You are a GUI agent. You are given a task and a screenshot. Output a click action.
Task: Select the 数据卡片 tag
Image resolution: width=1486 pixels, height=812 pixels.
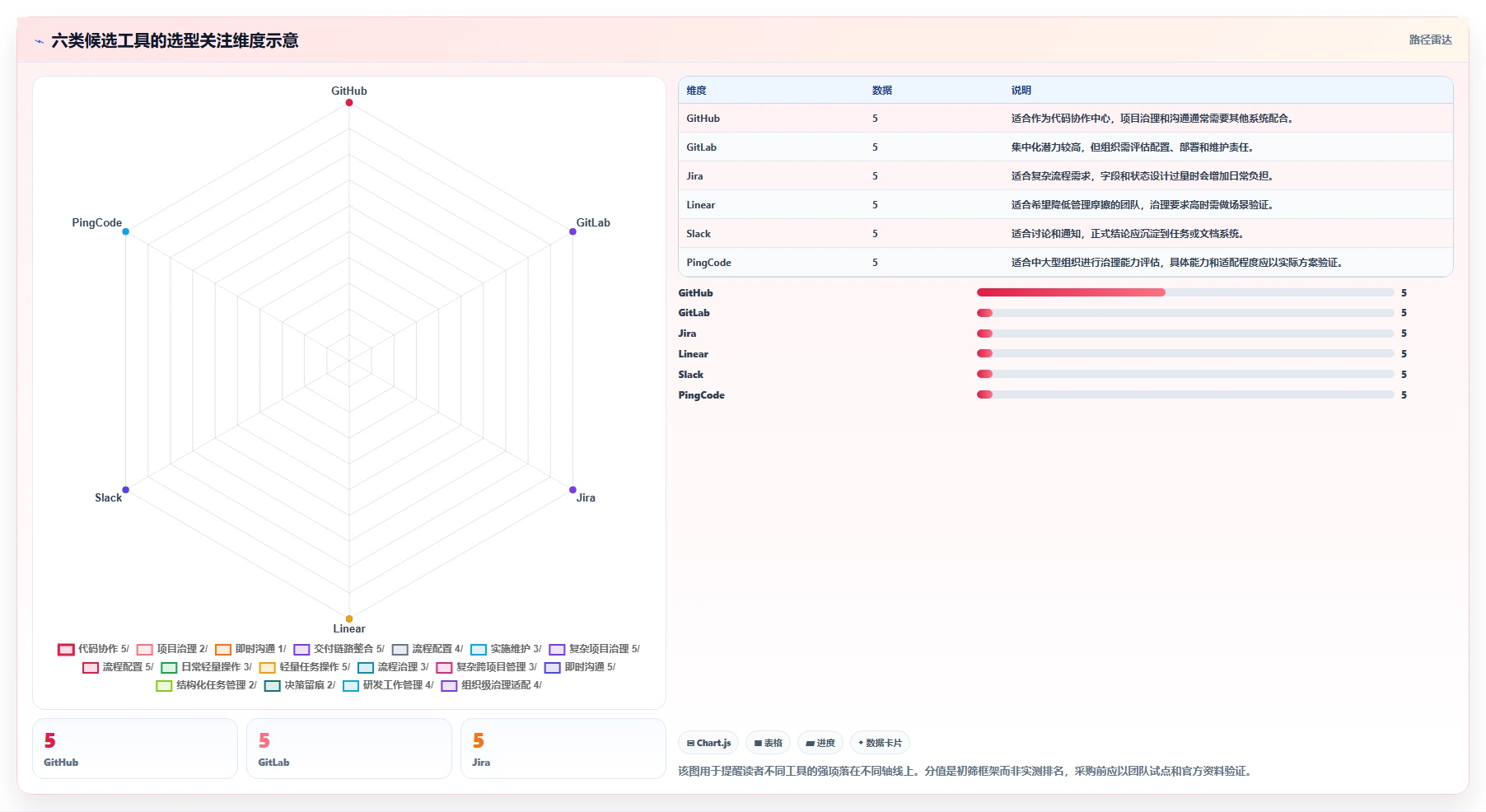(x=880, y=743)
